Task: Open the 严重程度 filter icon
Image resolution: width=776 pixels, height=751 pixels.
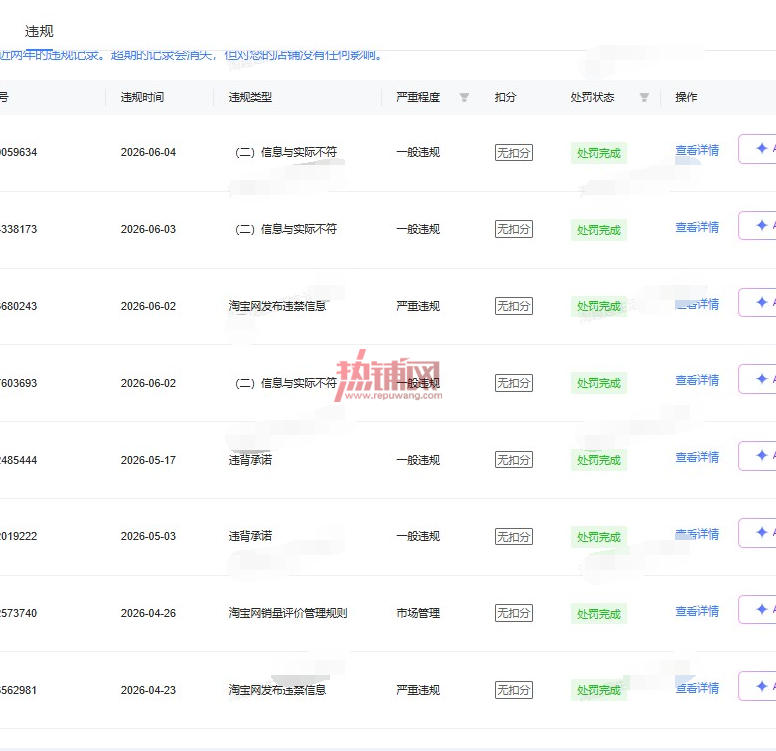Action: tap(464, 98)
